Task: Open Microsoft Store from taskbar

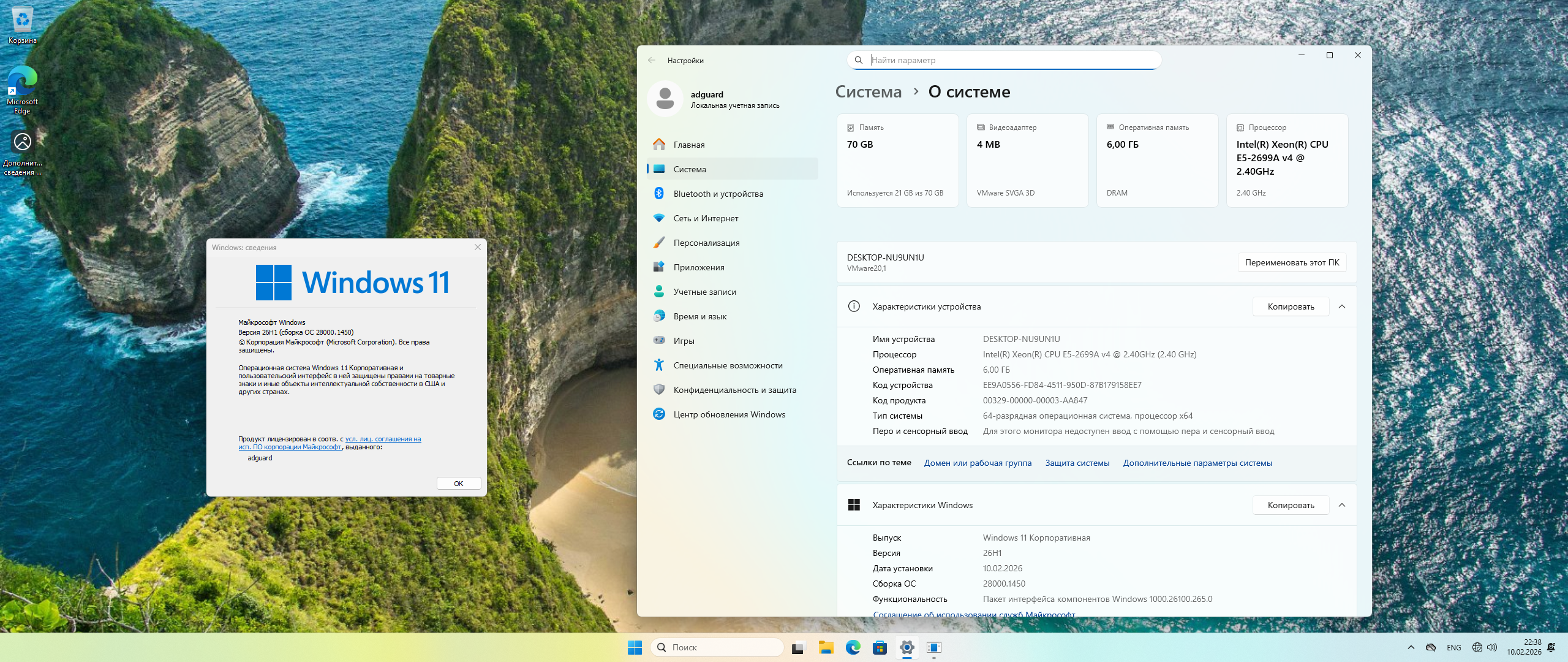Action: [x=880, y=647]
